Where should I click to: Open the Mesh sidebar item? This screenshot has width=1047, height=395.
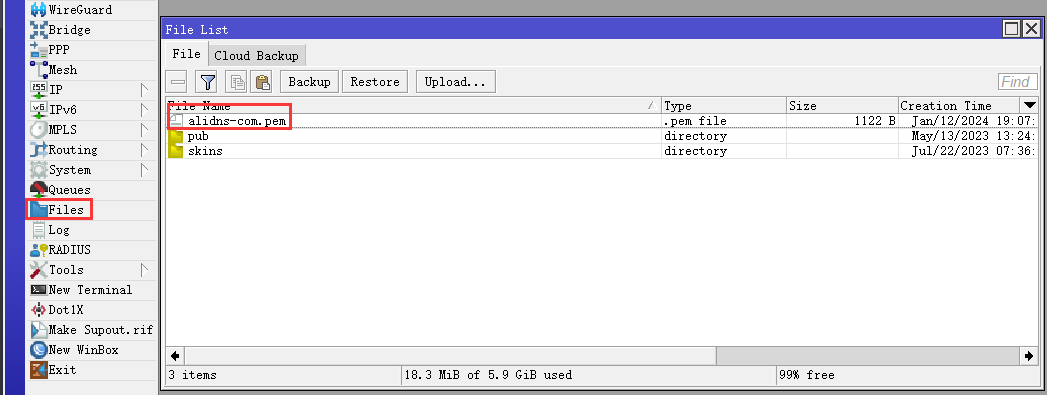point(54,70)
